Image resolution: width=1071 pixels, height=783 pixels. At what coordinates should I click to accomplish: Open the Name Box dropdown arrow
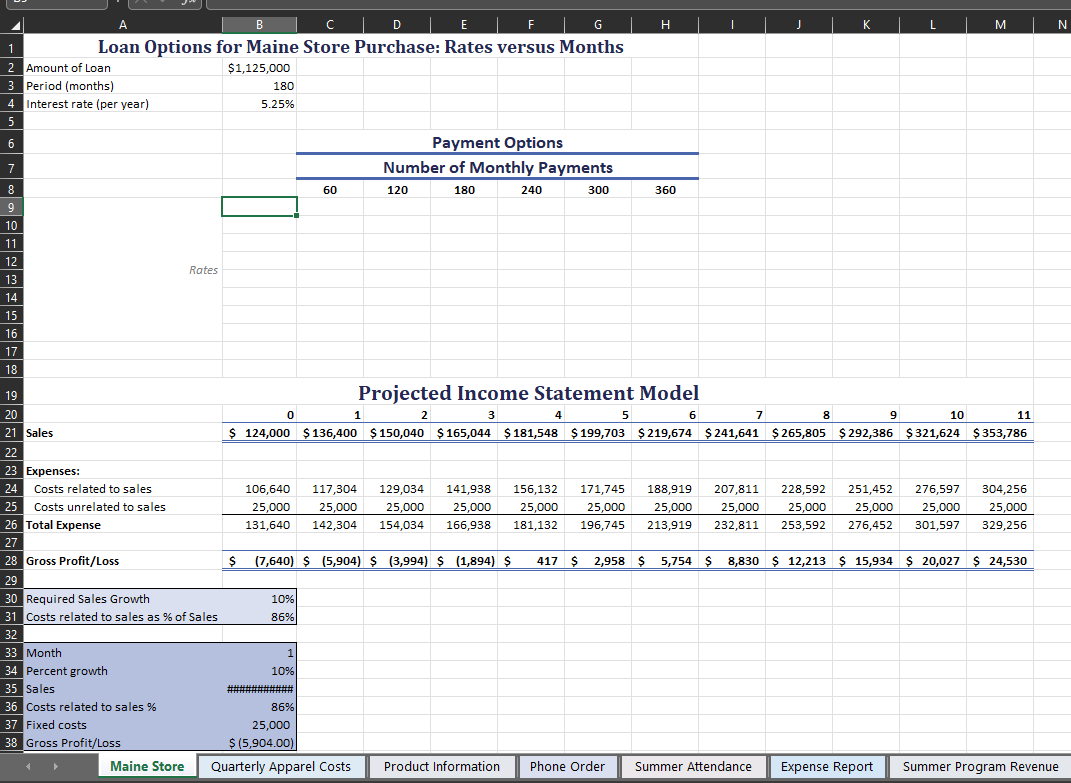[x=118, y=4]
